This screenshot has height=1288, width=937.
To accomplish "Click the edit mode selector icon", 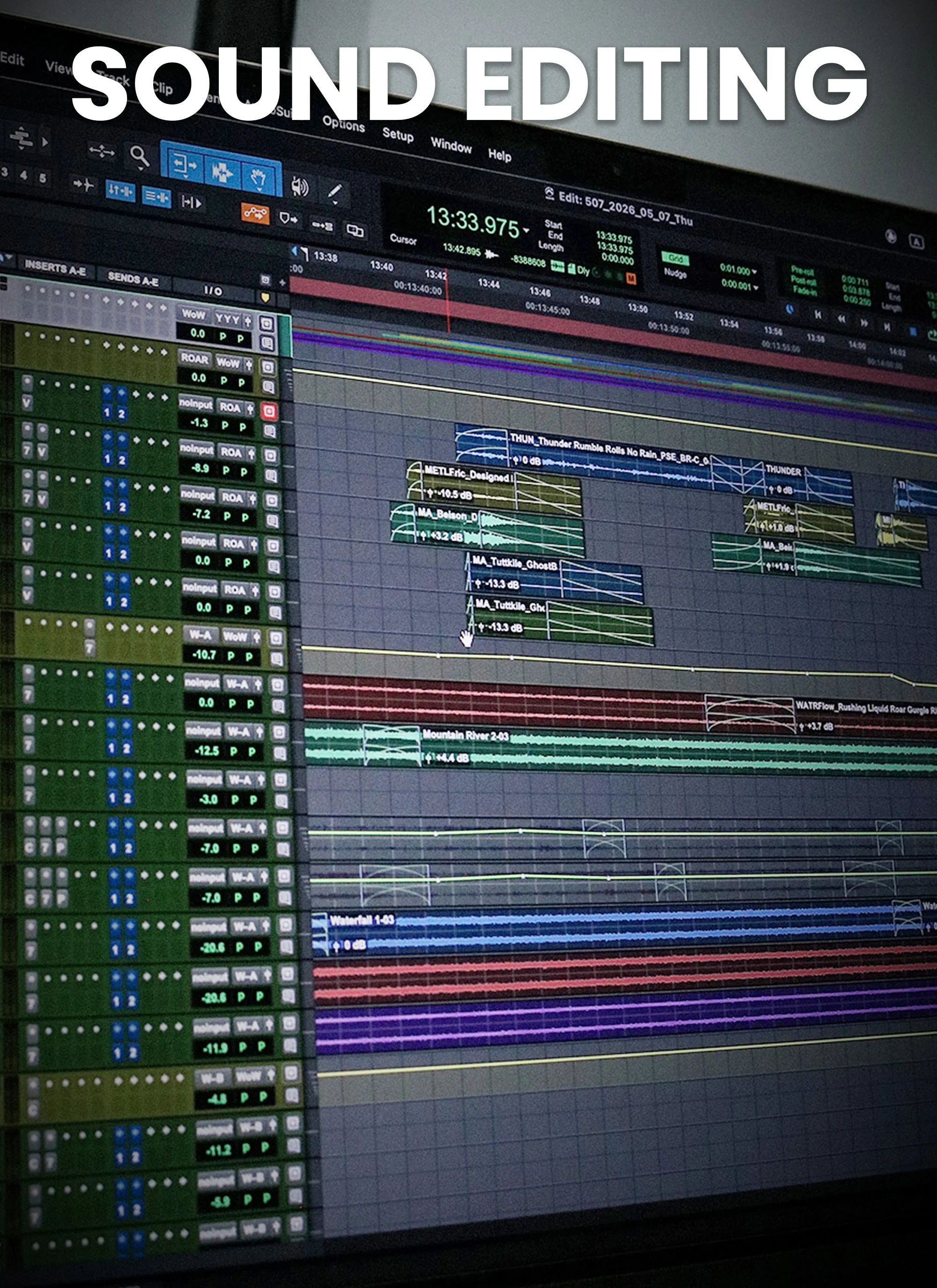I will point(21,137).
